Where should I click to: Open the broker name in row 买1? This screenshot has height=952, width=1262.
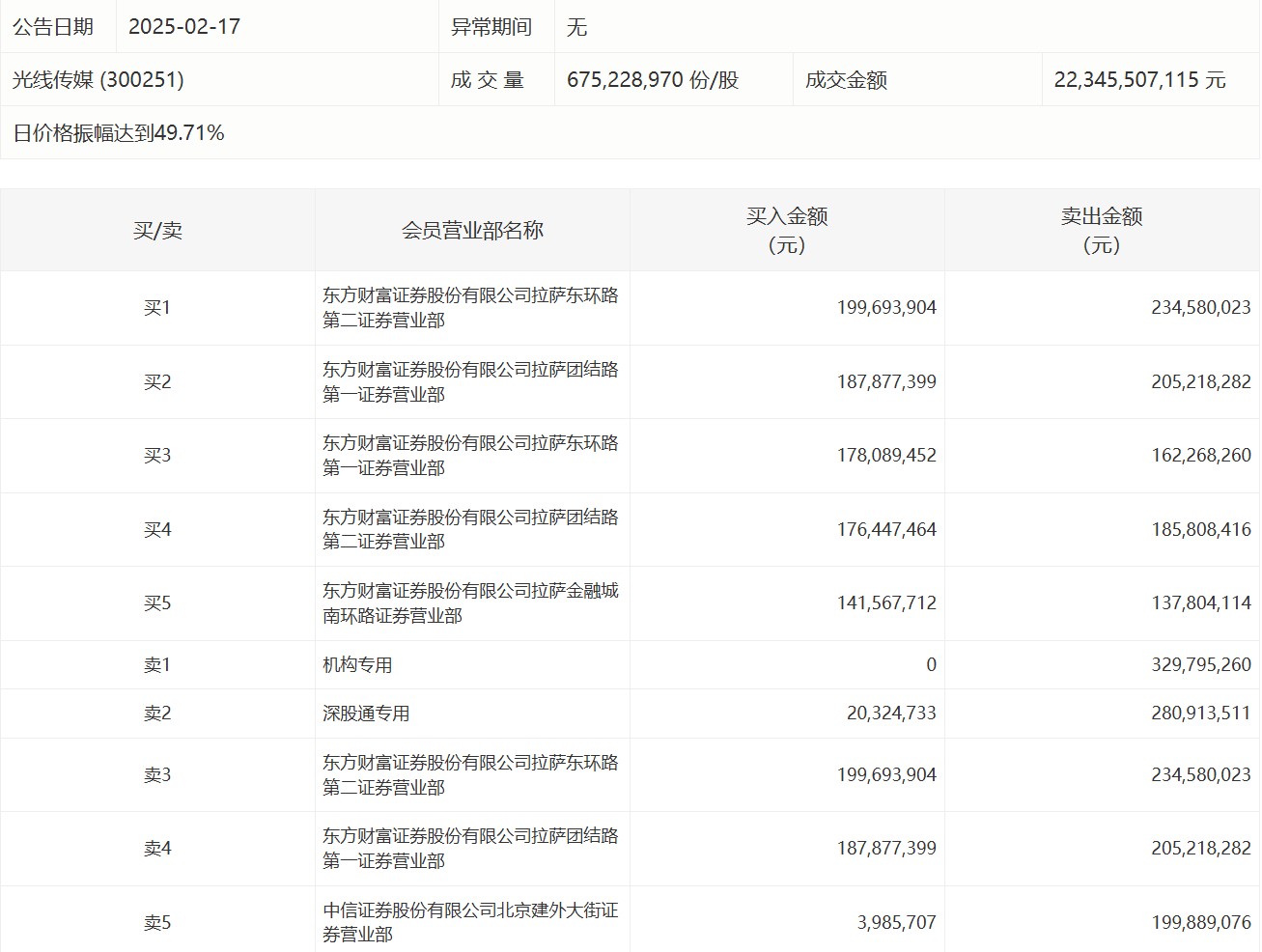coord(470,308)
